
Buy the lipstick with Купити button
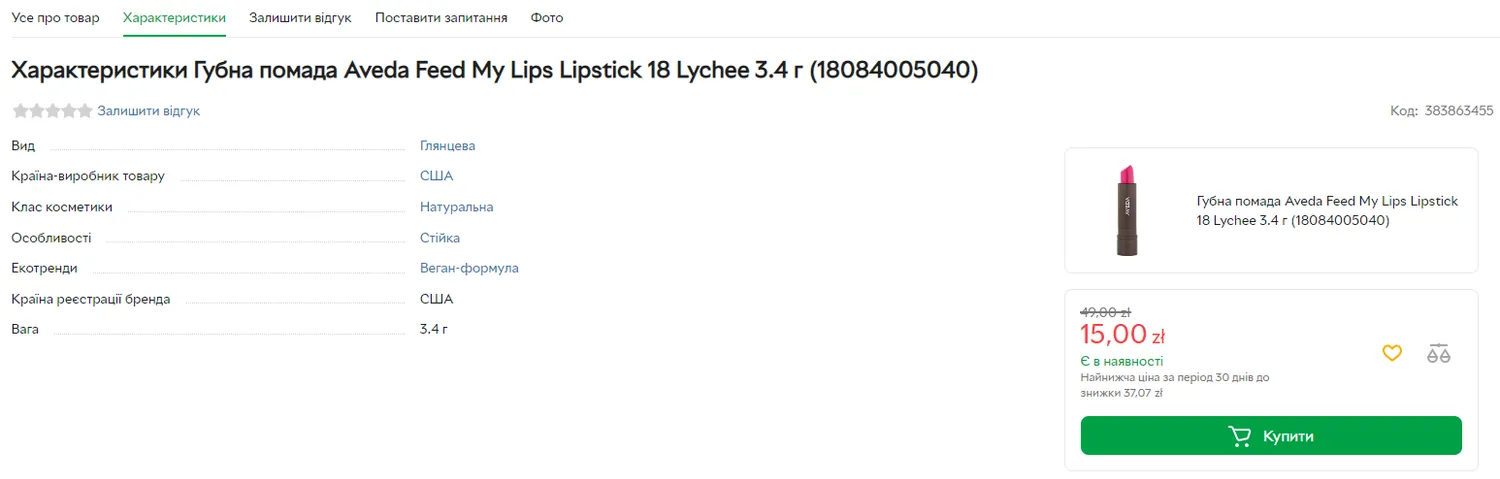coord(1271,436)
